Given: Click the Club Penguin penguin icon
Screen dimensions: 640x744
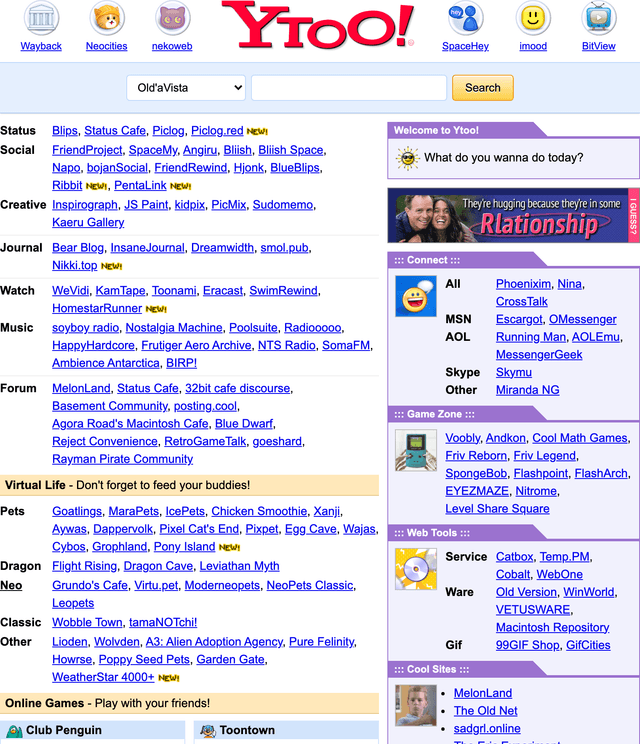Looking at the screenshot, I should pos(15,730).
